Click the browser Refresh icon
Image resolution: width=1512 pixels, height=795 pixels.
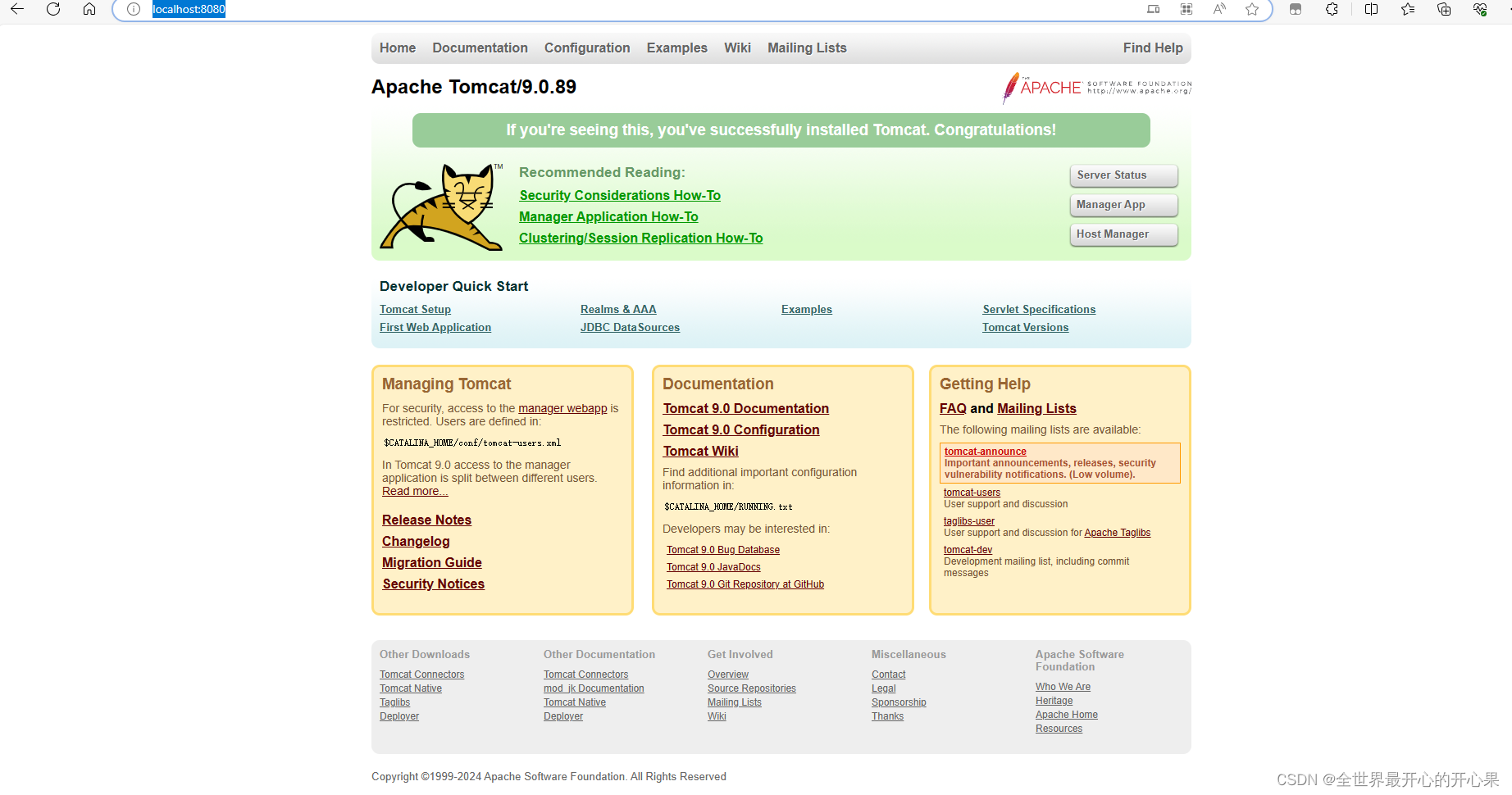pyautogui.click(x=53, y=9)
